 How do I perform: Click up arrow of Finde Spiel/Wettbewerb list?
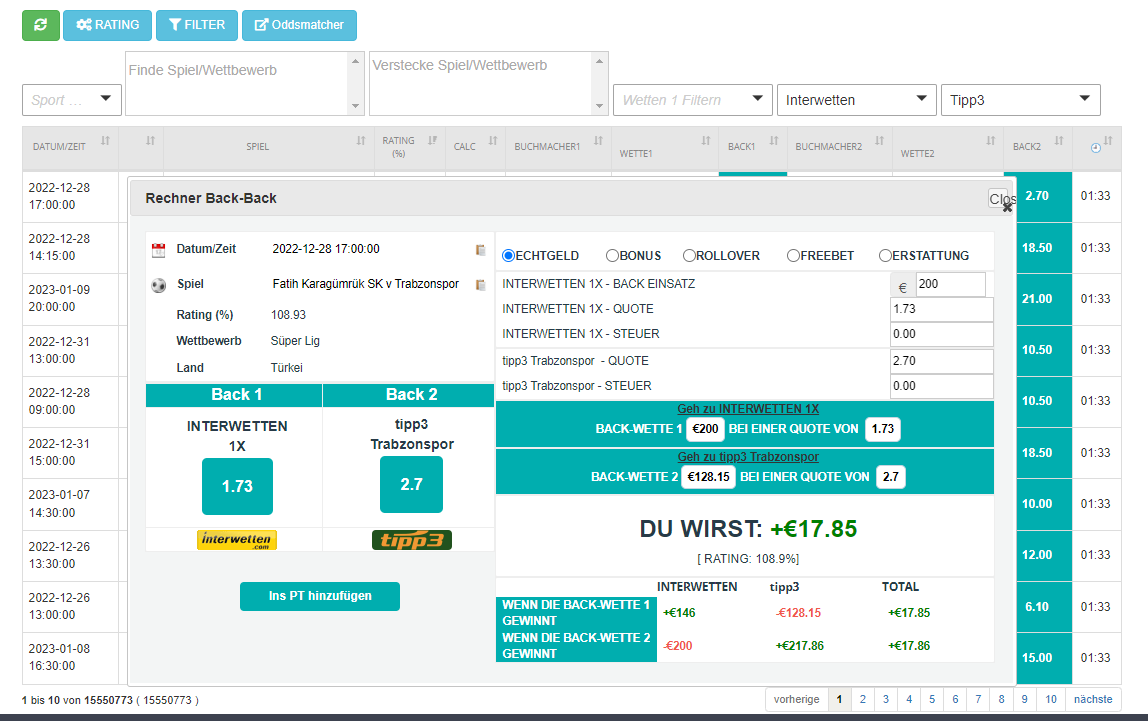click(355, 61)
